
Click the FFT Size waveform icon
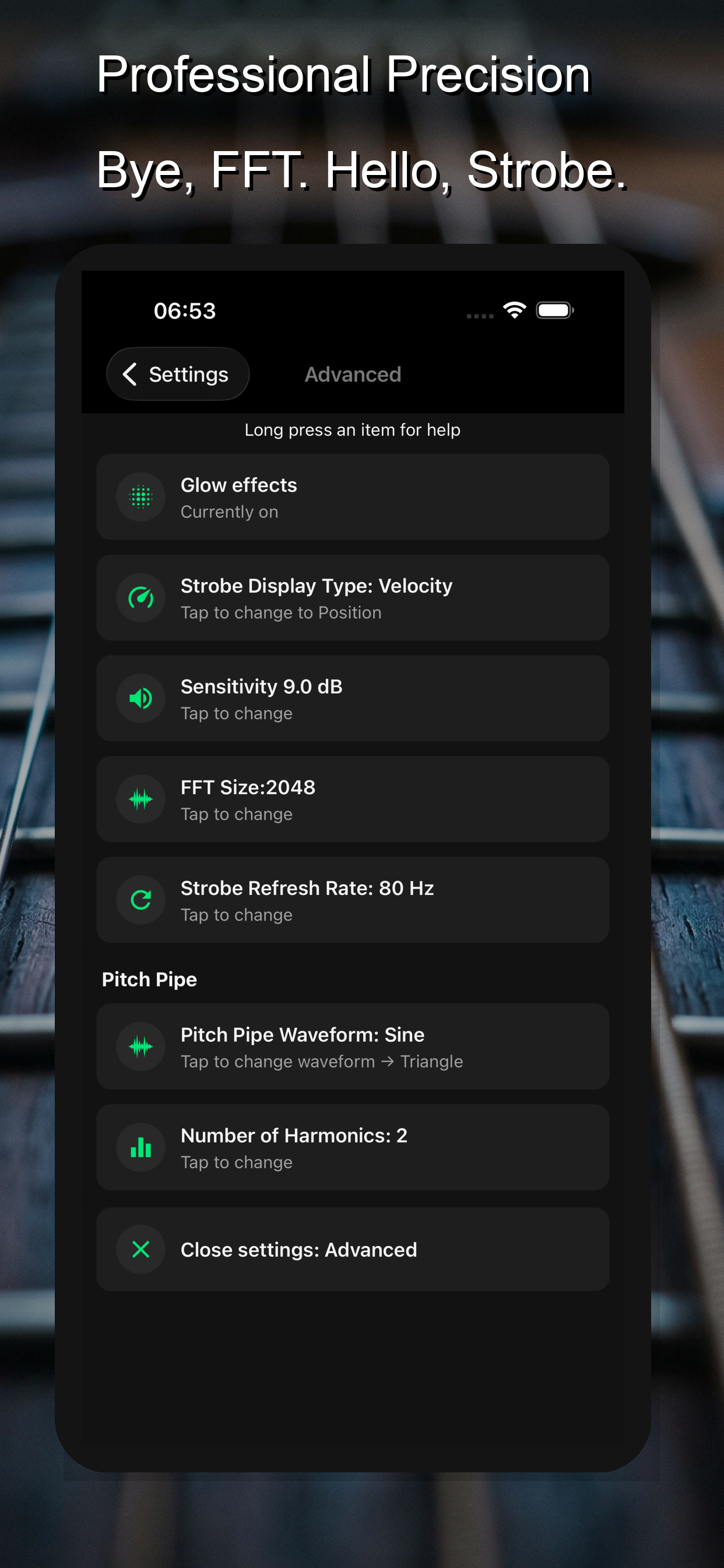point(140,799)
